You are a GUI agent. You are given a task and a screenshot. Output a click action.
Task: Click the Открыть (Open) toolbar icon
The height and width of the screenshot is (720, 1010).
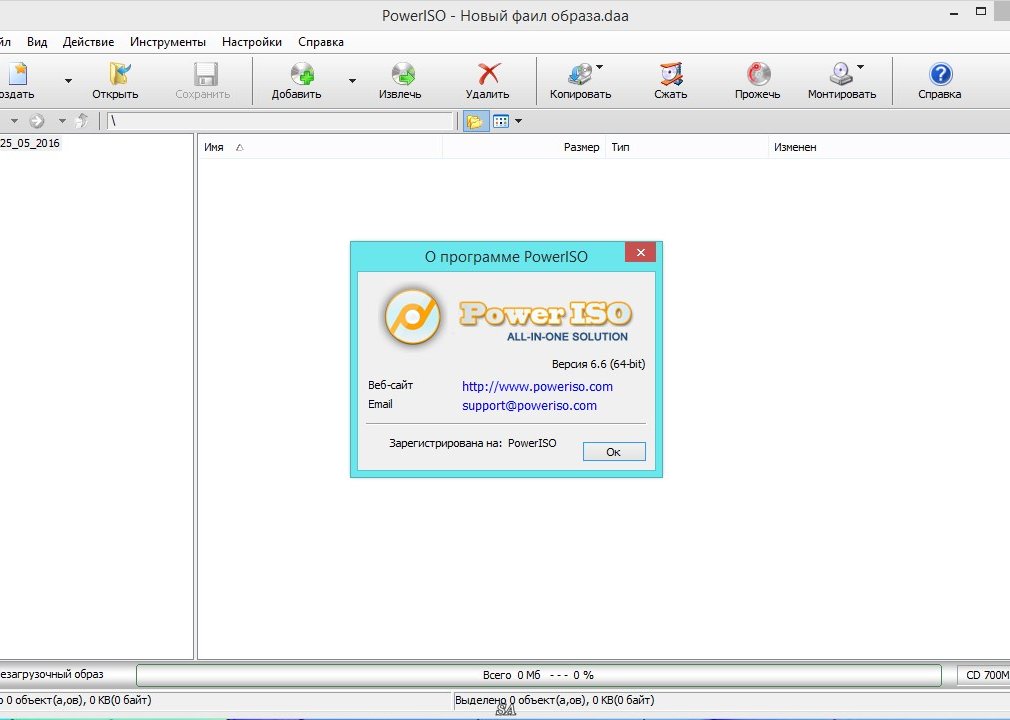[120, 74]
